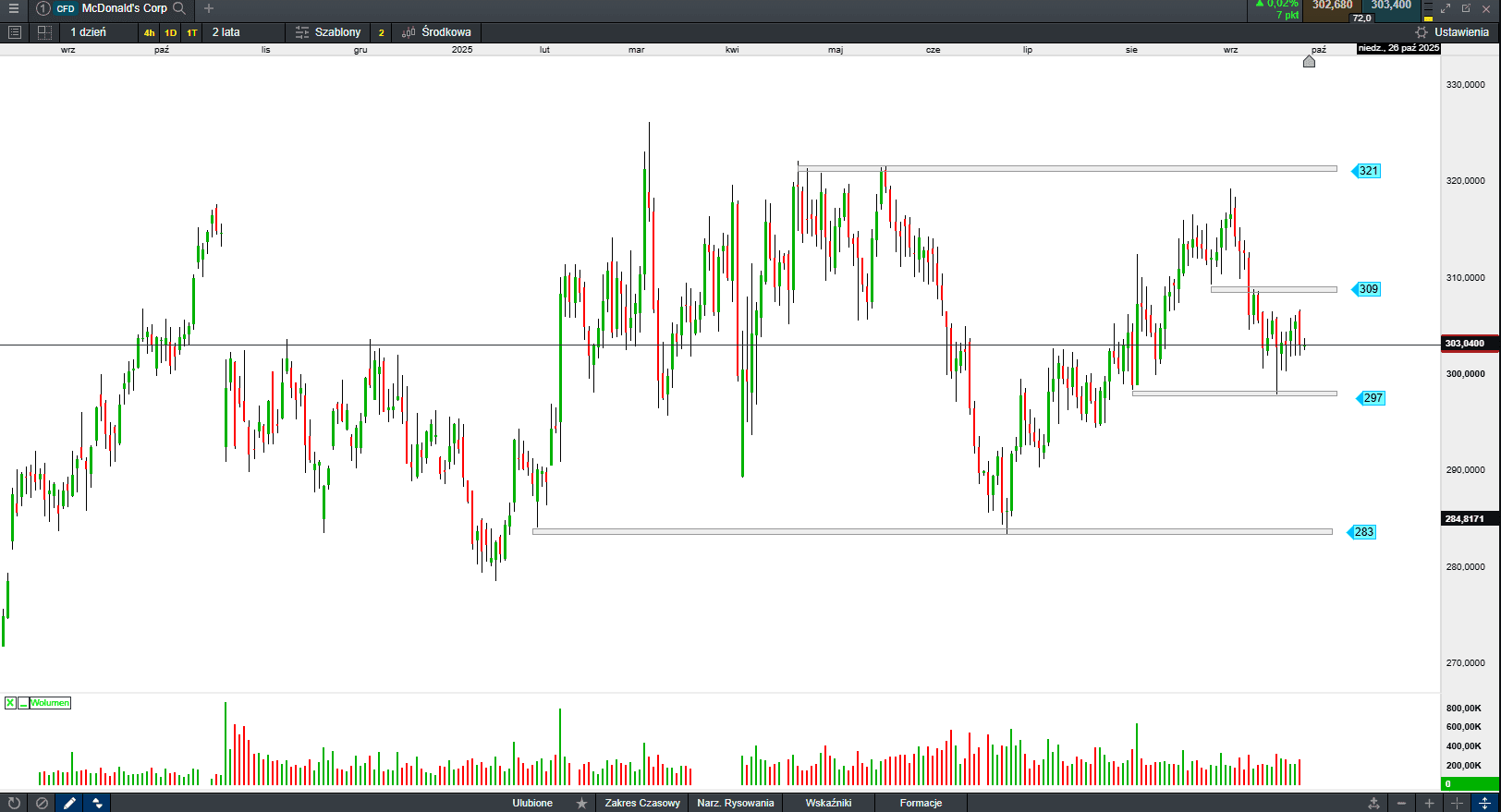Click the up-down arrows icon in bottom toolbar
1501x812 pixels.
point(97,803)
